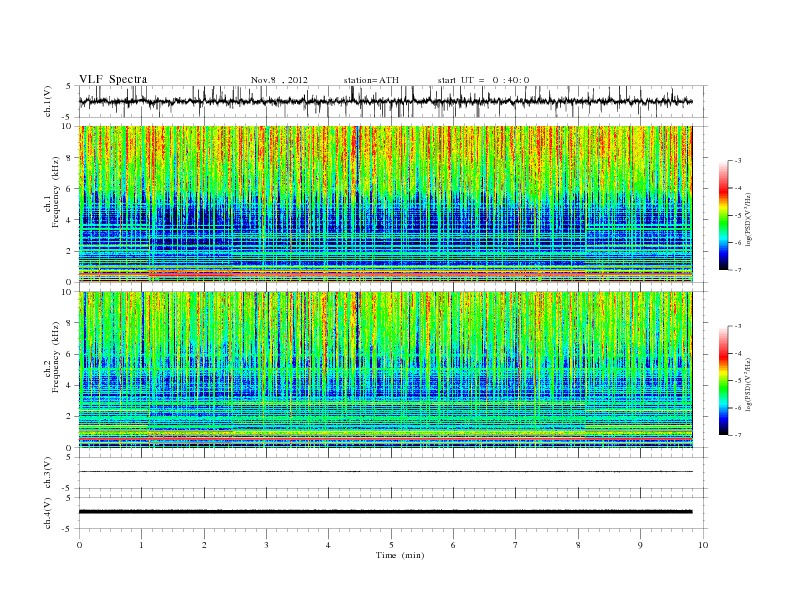Click the 'VLF Spectra' title text

[113, 79]
